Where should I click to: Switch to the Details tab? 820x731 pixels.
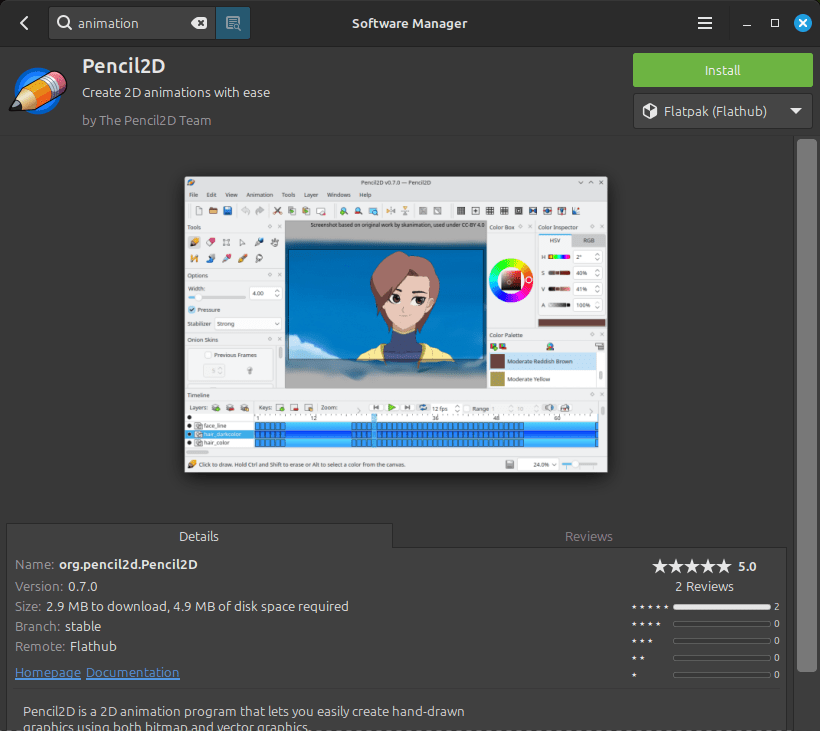(199, 536)
